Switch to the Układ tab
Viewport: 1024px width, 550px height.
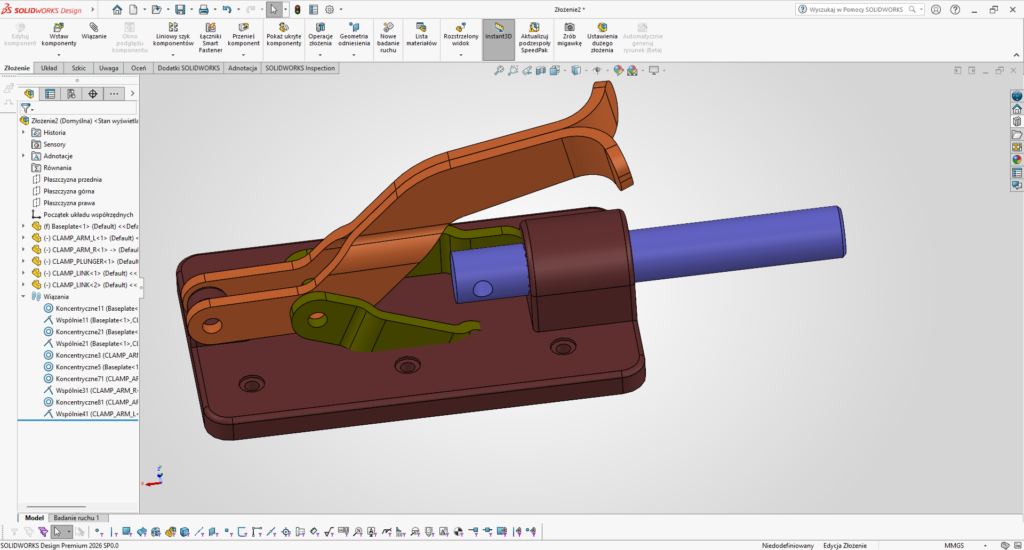tap(49, 68)
